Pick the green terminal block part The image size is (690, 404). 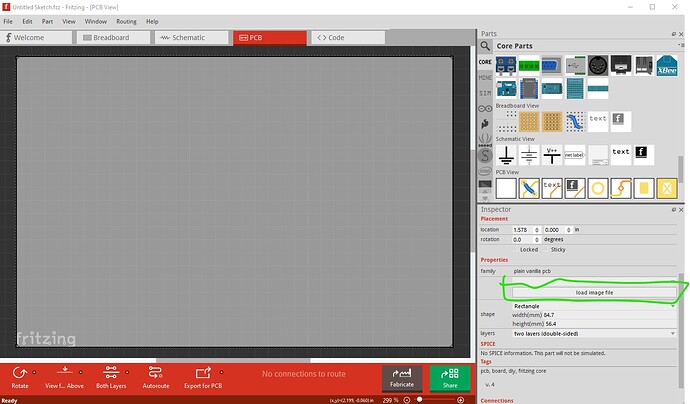(529, 66)
